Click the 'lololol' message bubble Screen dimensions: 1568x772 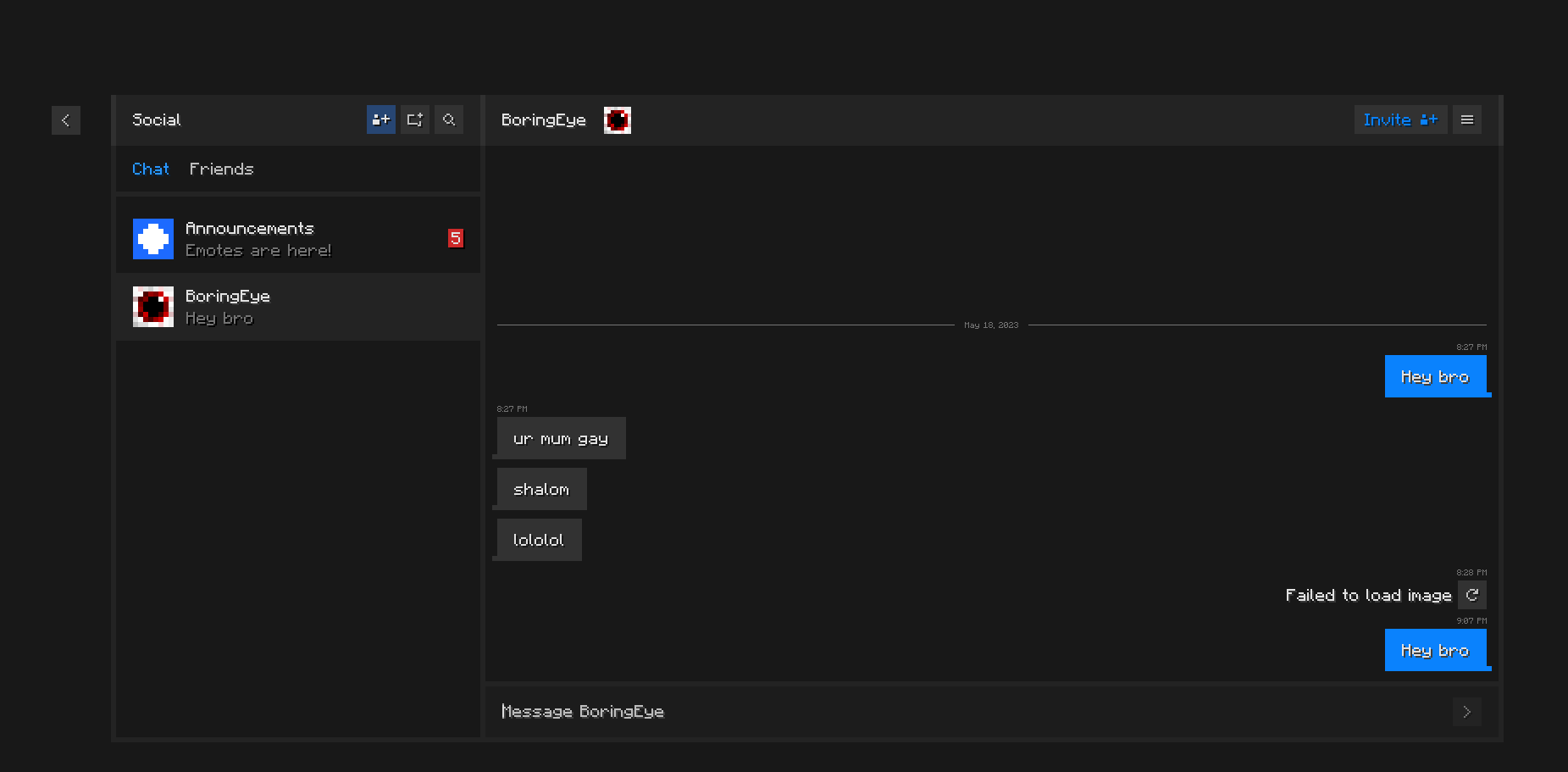coord(540,540)
